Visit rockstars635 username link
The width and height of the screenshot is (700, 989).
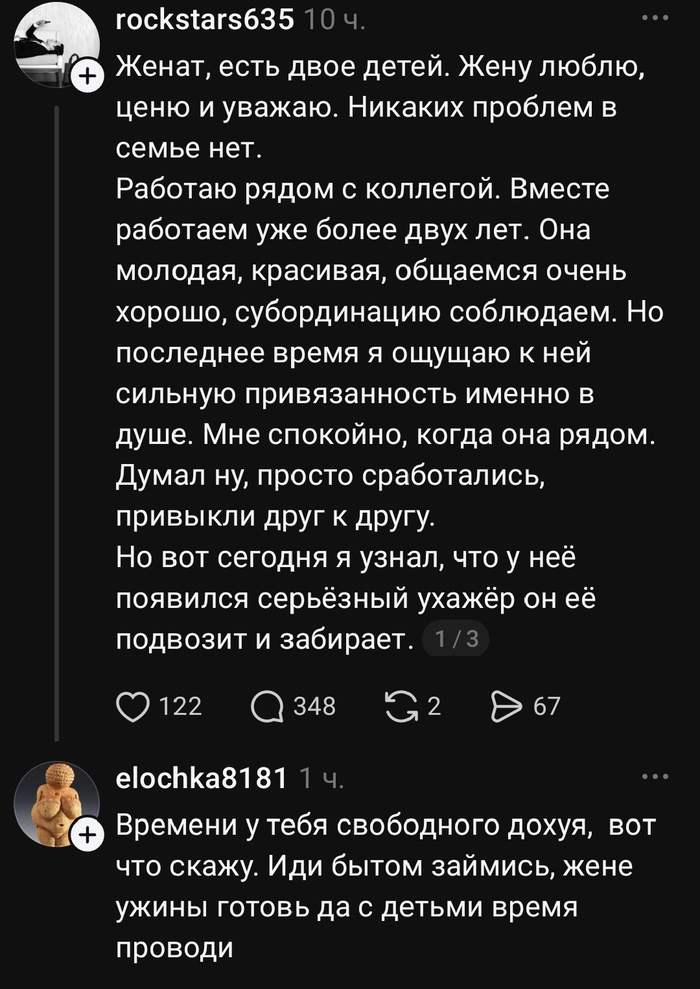205,21
